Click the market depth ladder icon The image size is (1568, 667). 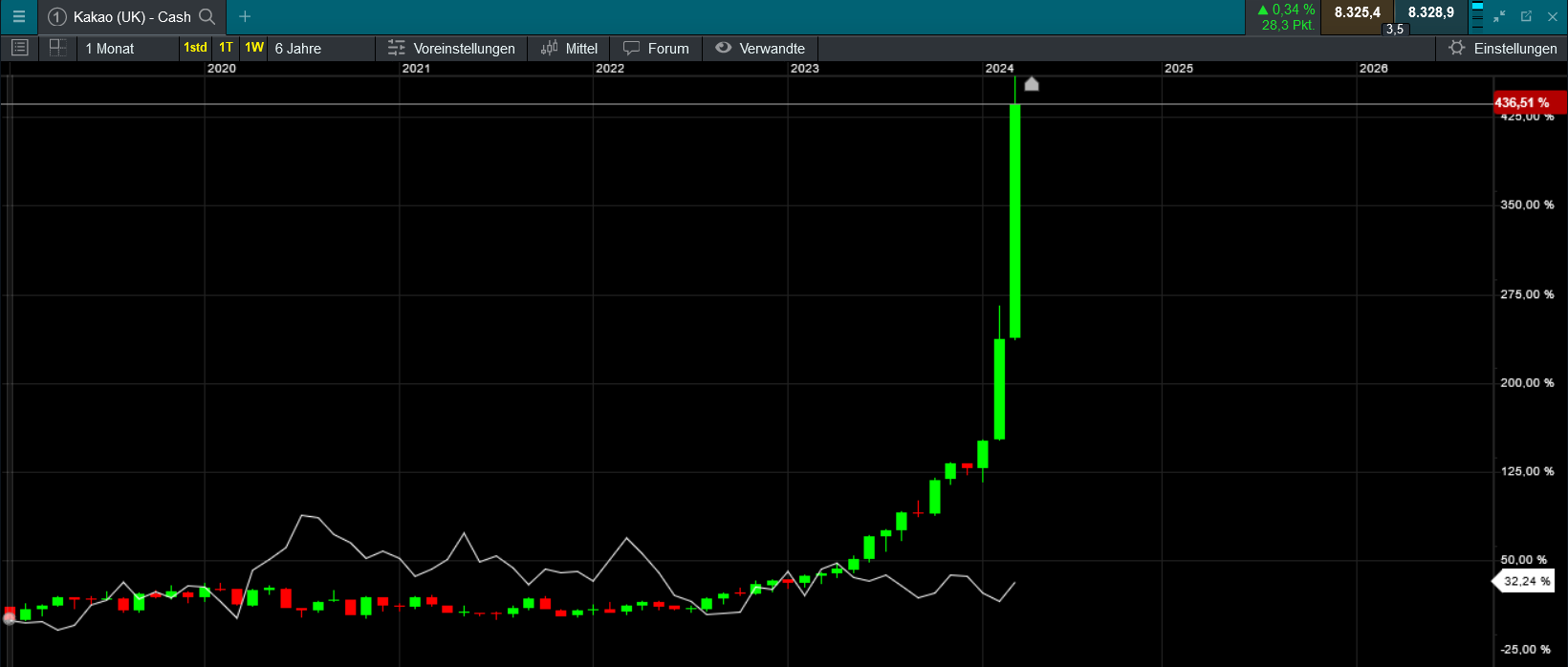(1477, 16)
